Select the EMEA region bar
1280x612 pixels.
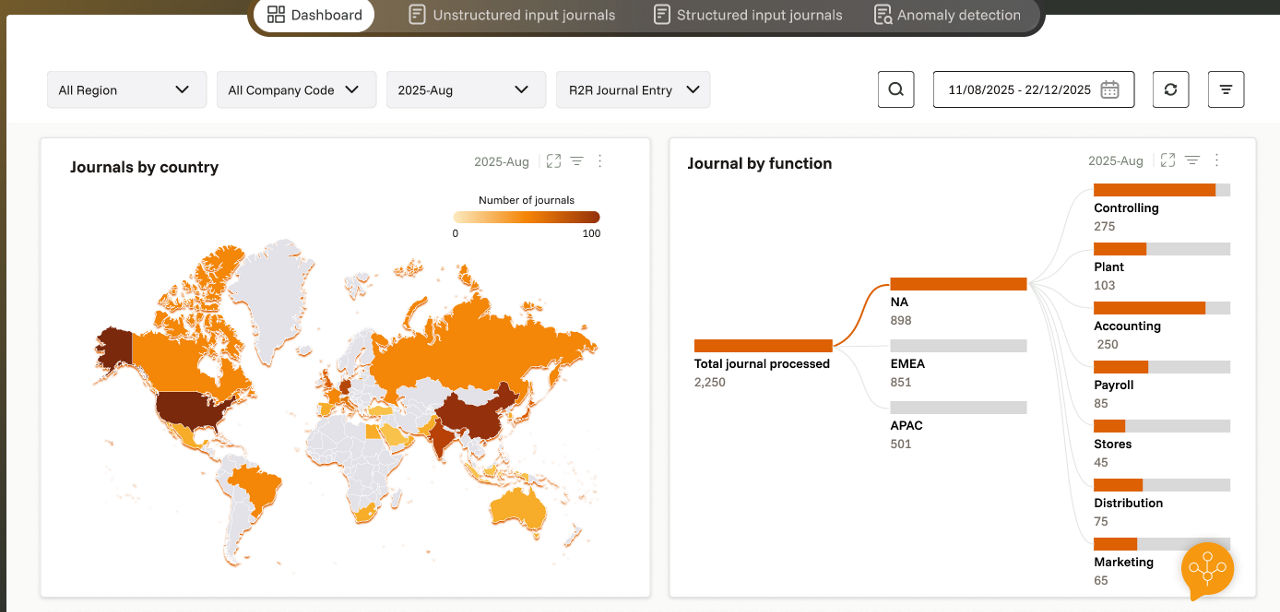[x=958, y=346]
